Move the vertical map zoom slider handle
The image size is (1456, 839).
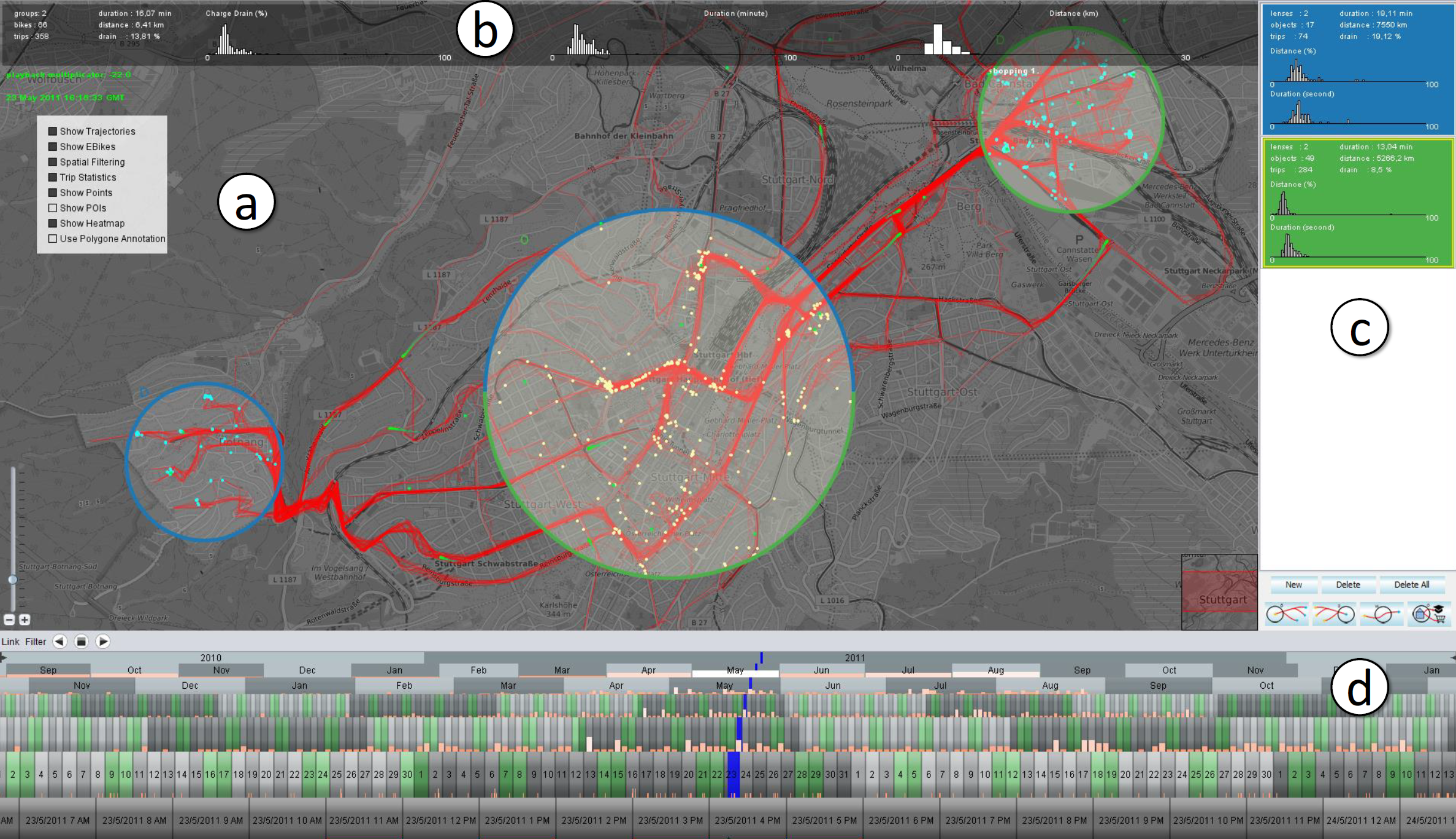(12, 580)
